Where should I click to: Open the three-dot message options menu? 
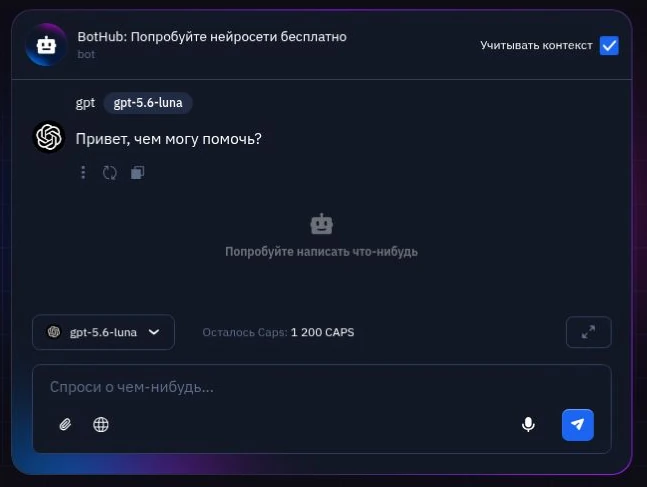83,173
